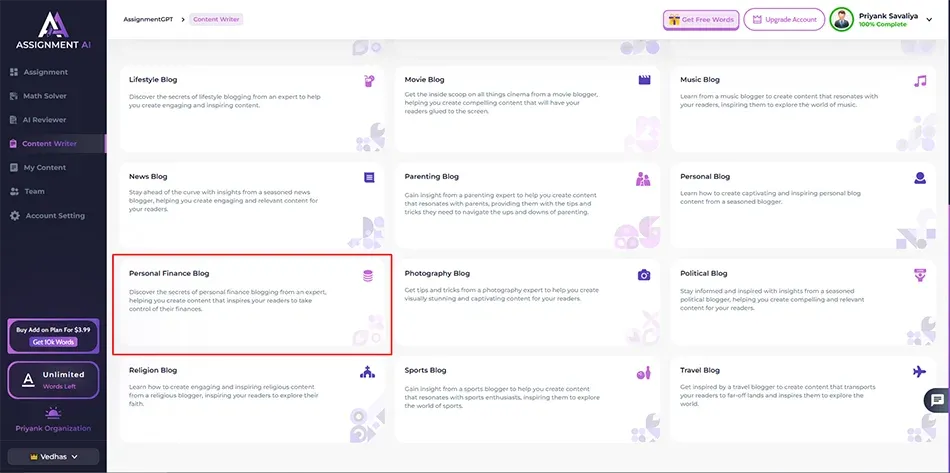Click the Lifestyle Blog cup icon

[x=369, y=81]
